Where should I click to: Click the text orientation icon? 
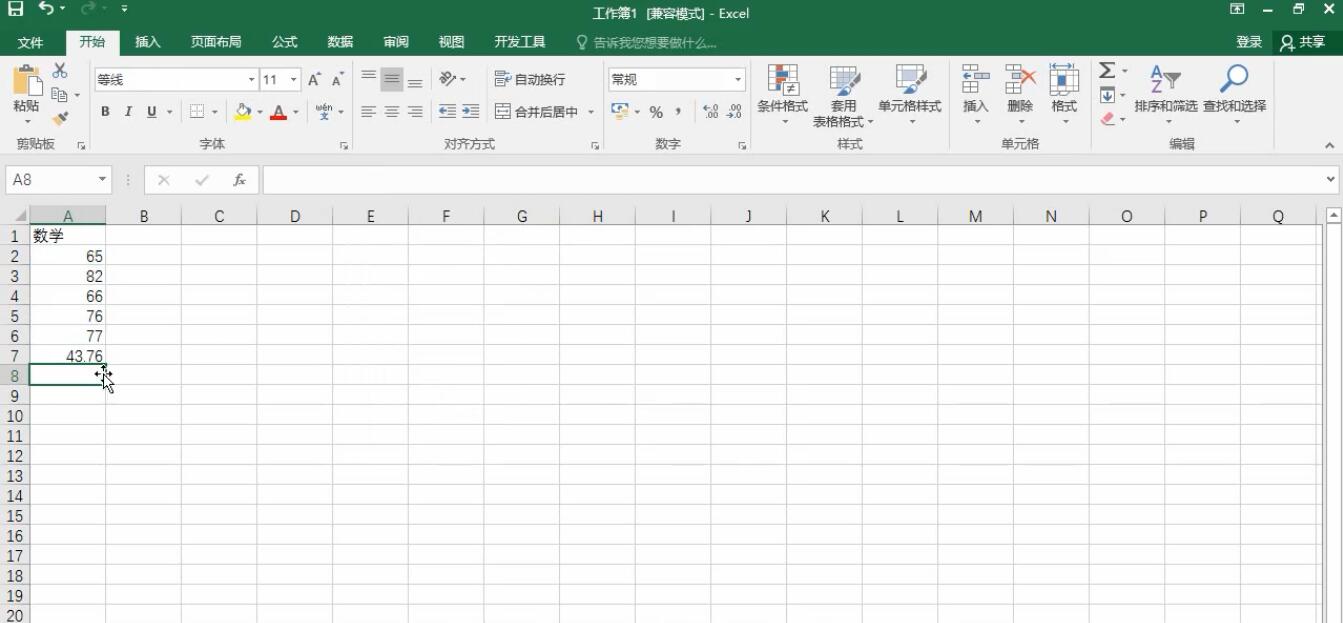click(448, 79)
